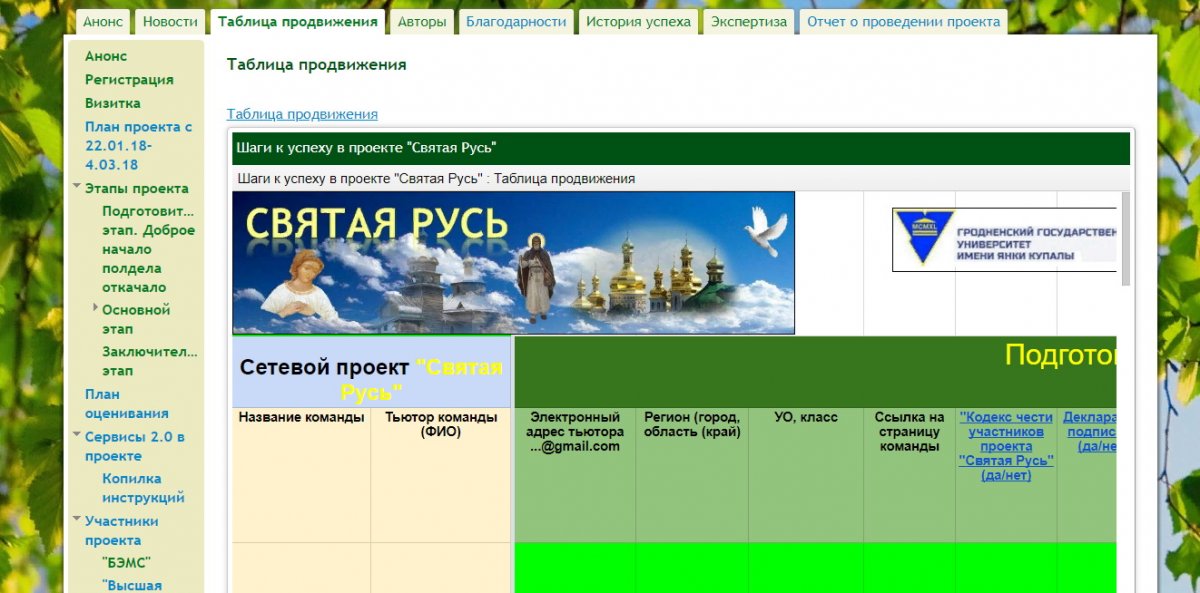This screenshot has width=1200, height=593.
Task: Open План оценивания sidebar link
Action: point(126,404)
